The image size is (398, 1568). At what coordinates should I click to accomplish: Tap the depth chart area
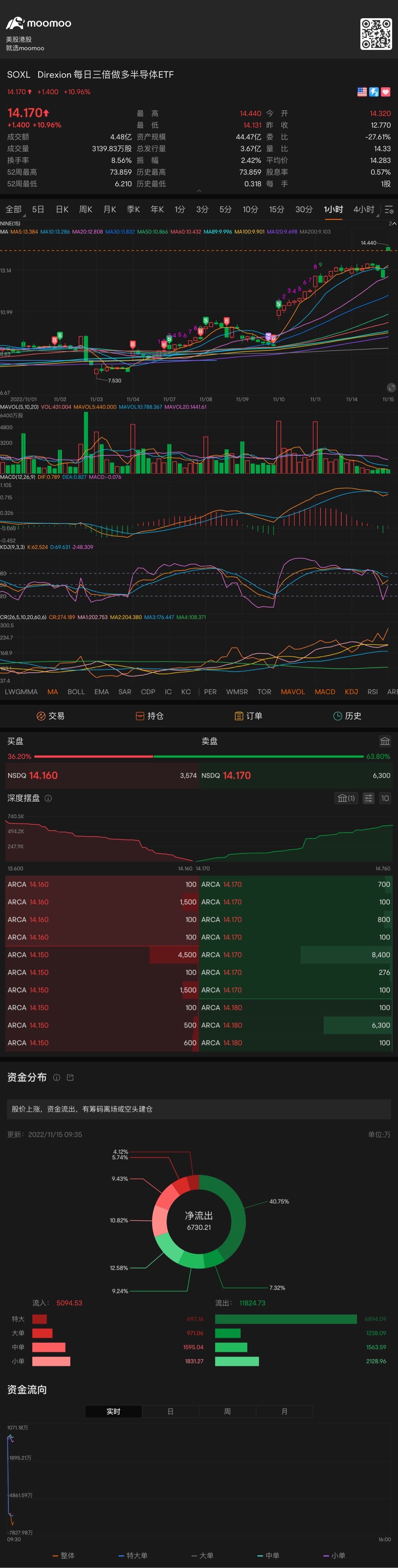(x=199, y=839)
